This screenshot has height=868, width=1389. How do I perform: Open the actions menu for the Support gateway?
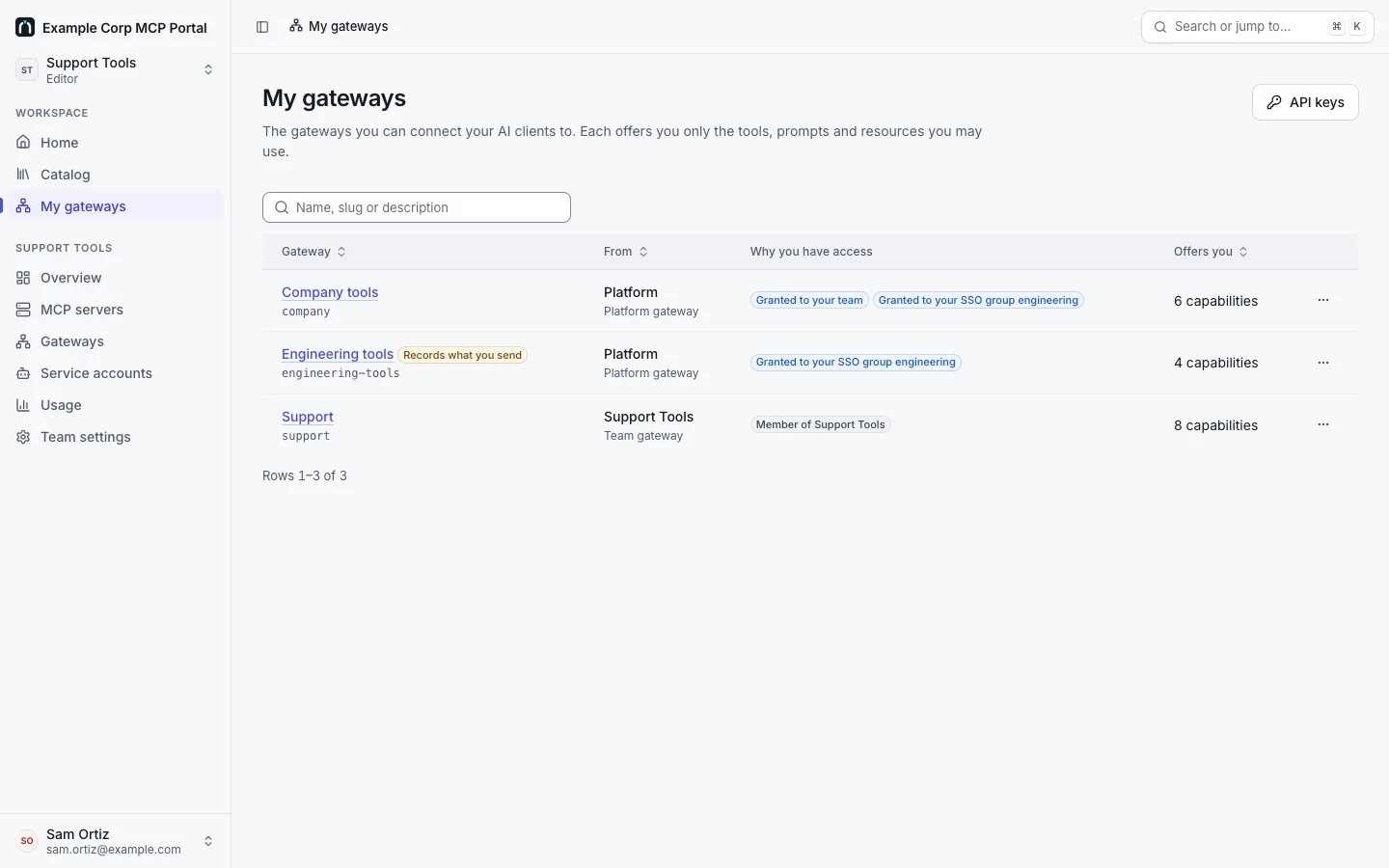[x=1323, y=424]
